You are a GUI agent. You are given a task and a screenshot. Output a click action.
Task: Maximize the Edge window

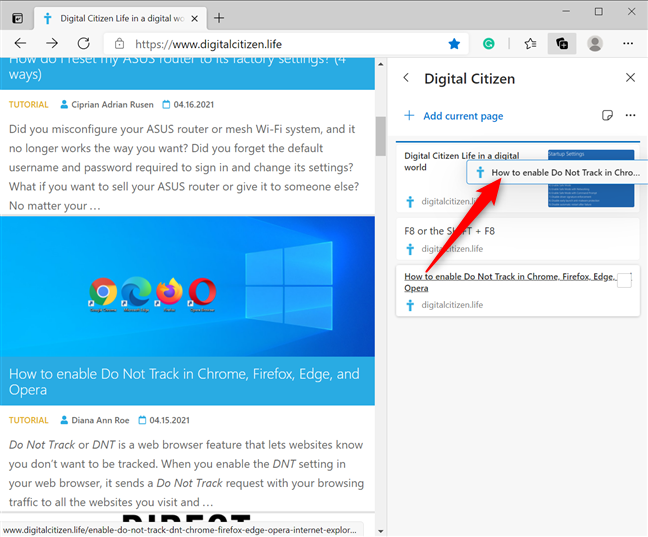click(x=598, y=12)
